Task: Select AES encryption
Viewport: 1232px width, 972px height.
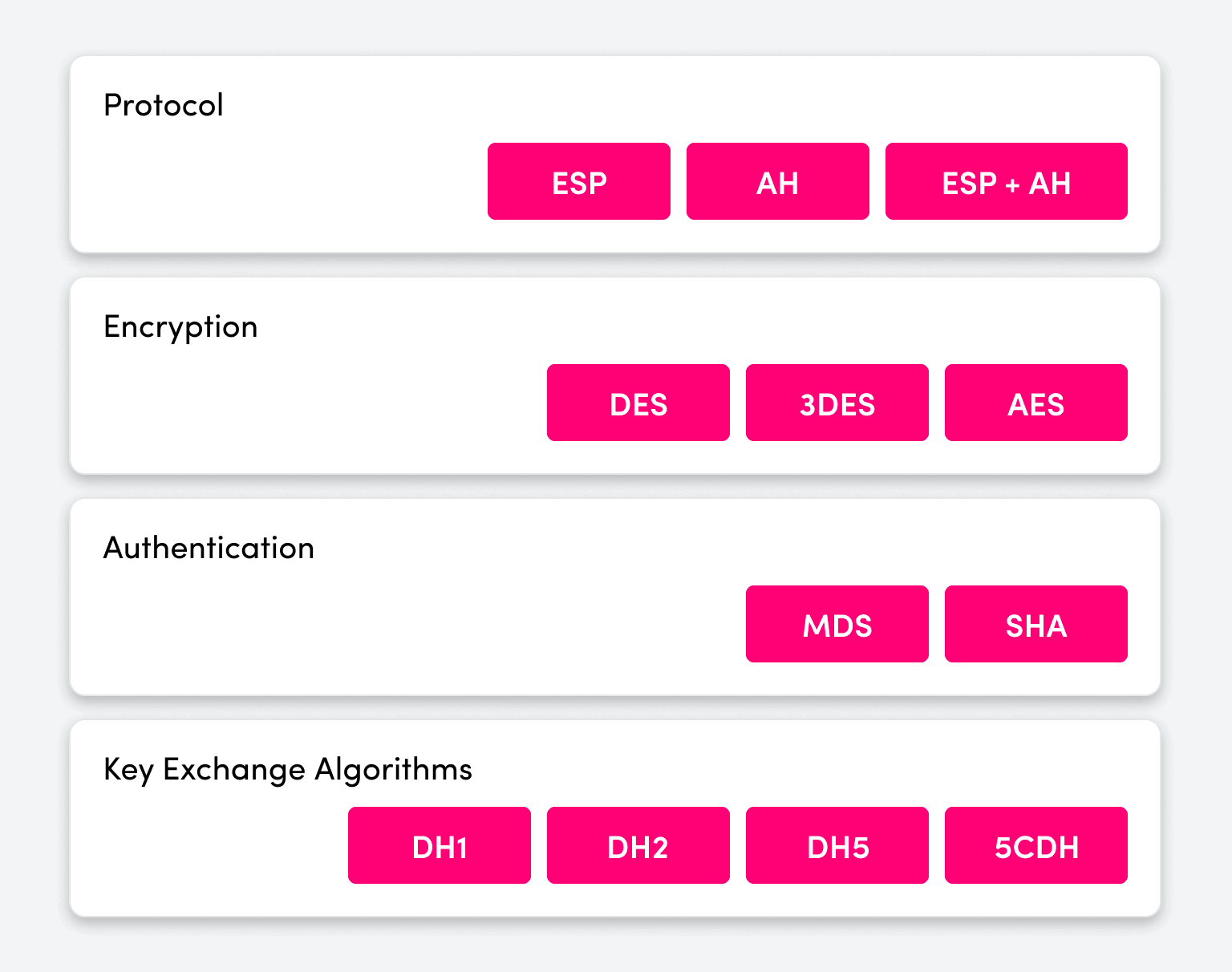Action: tap(1035, 403)
